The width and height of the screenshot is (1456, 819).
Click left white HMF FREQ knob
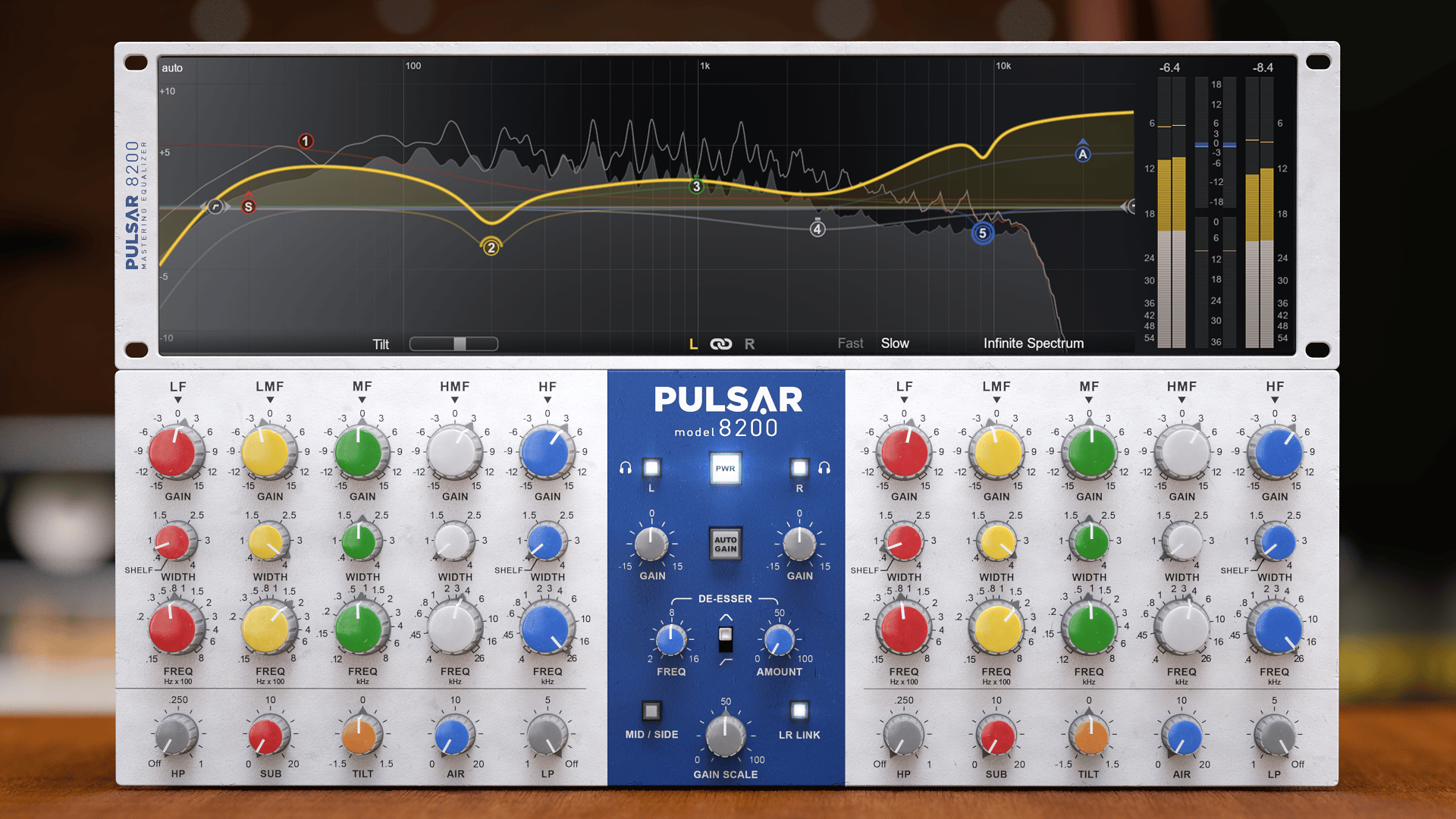(x=453, y=627)
